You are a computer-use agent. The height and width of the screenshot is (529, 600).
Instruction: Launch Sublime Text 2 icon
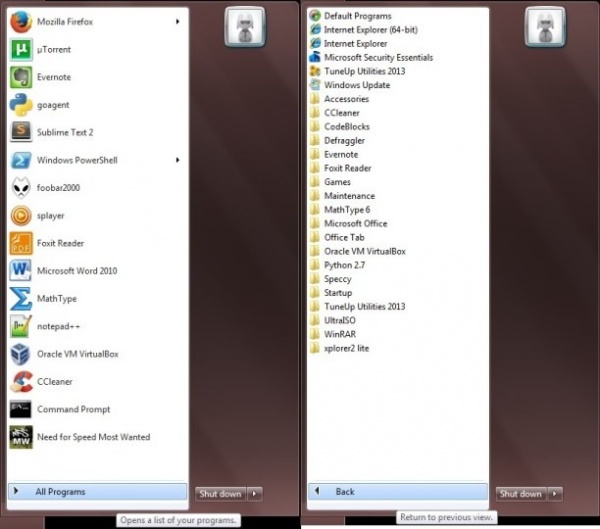tap(21, 132)
